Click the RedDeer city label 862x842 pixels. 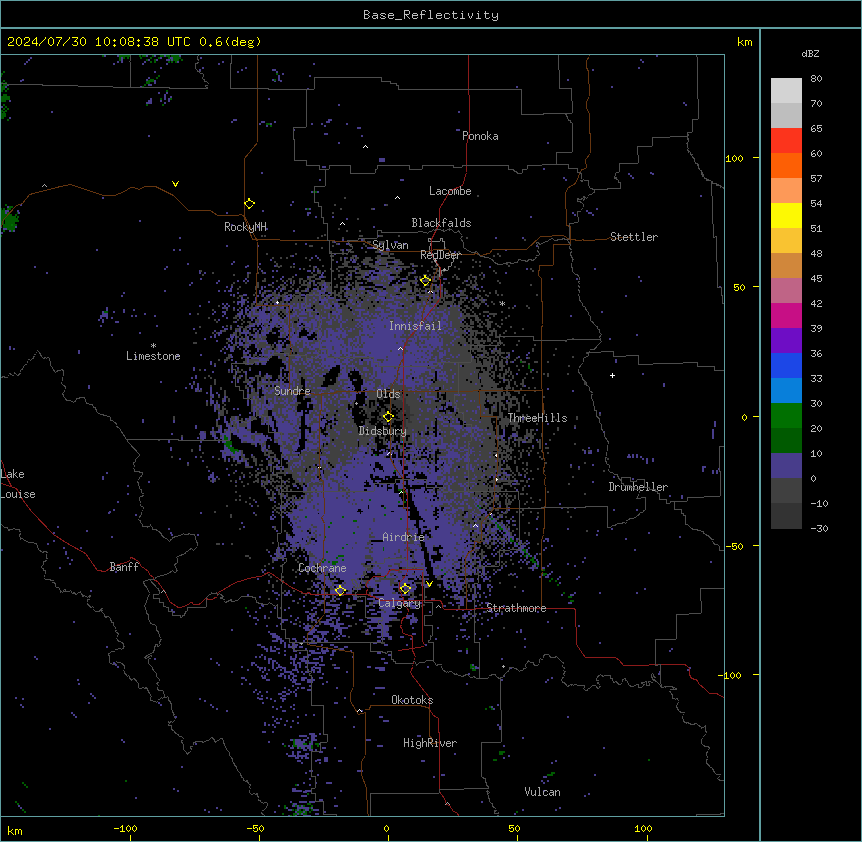440,255
